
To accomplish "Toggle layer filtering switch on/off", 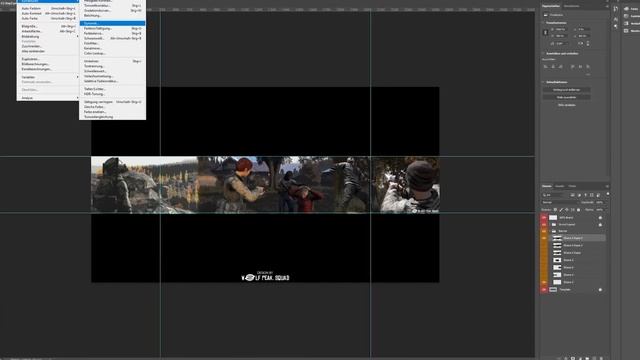I will click(x=608, y=194).
